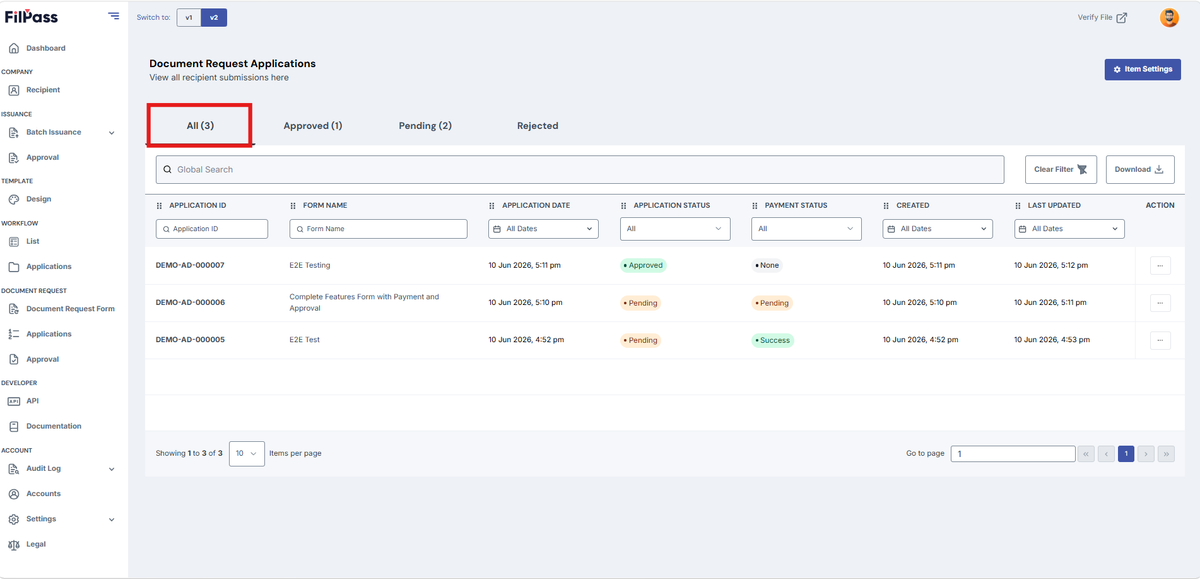1200x579 pixels.
Task: Open the Created date filter dropdown
Action: tap(937, 229)
